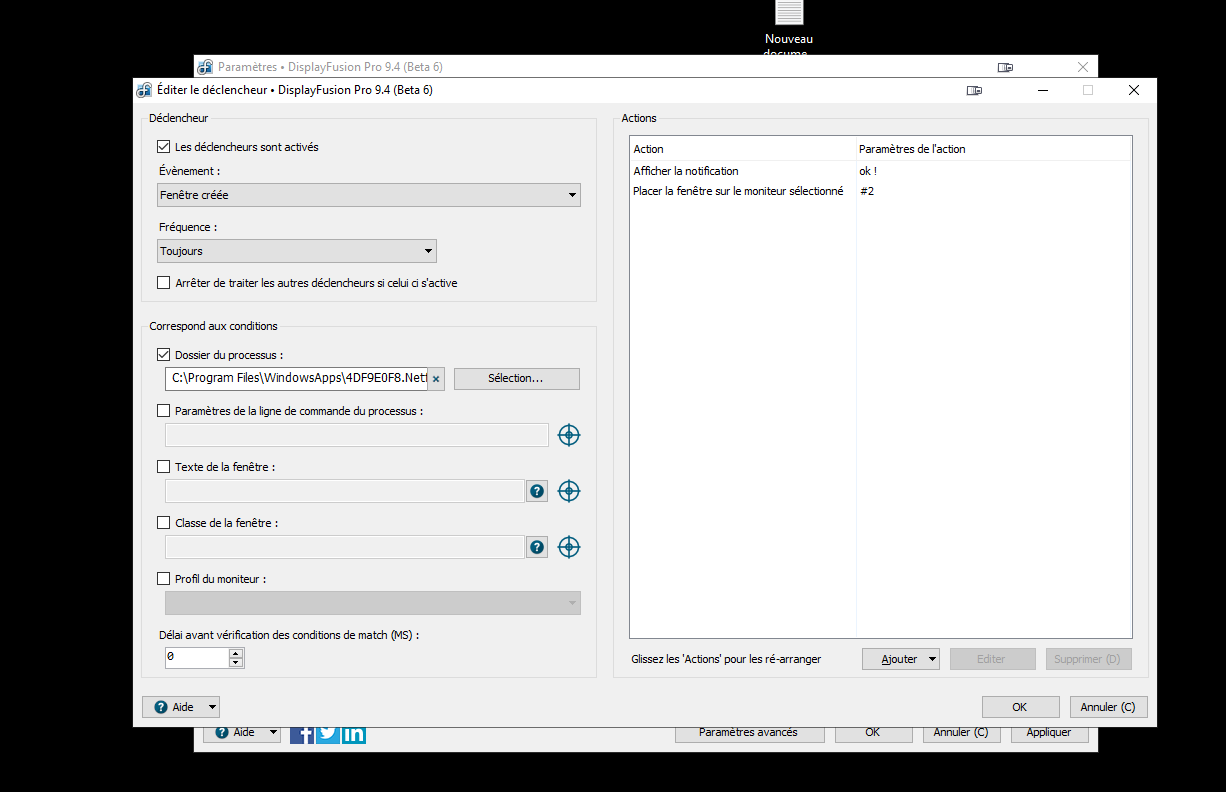This screenshot has height=792, width=1226.
Task: Open the Twitter link in Paramètres window
Action: click(x=327, y=733)
